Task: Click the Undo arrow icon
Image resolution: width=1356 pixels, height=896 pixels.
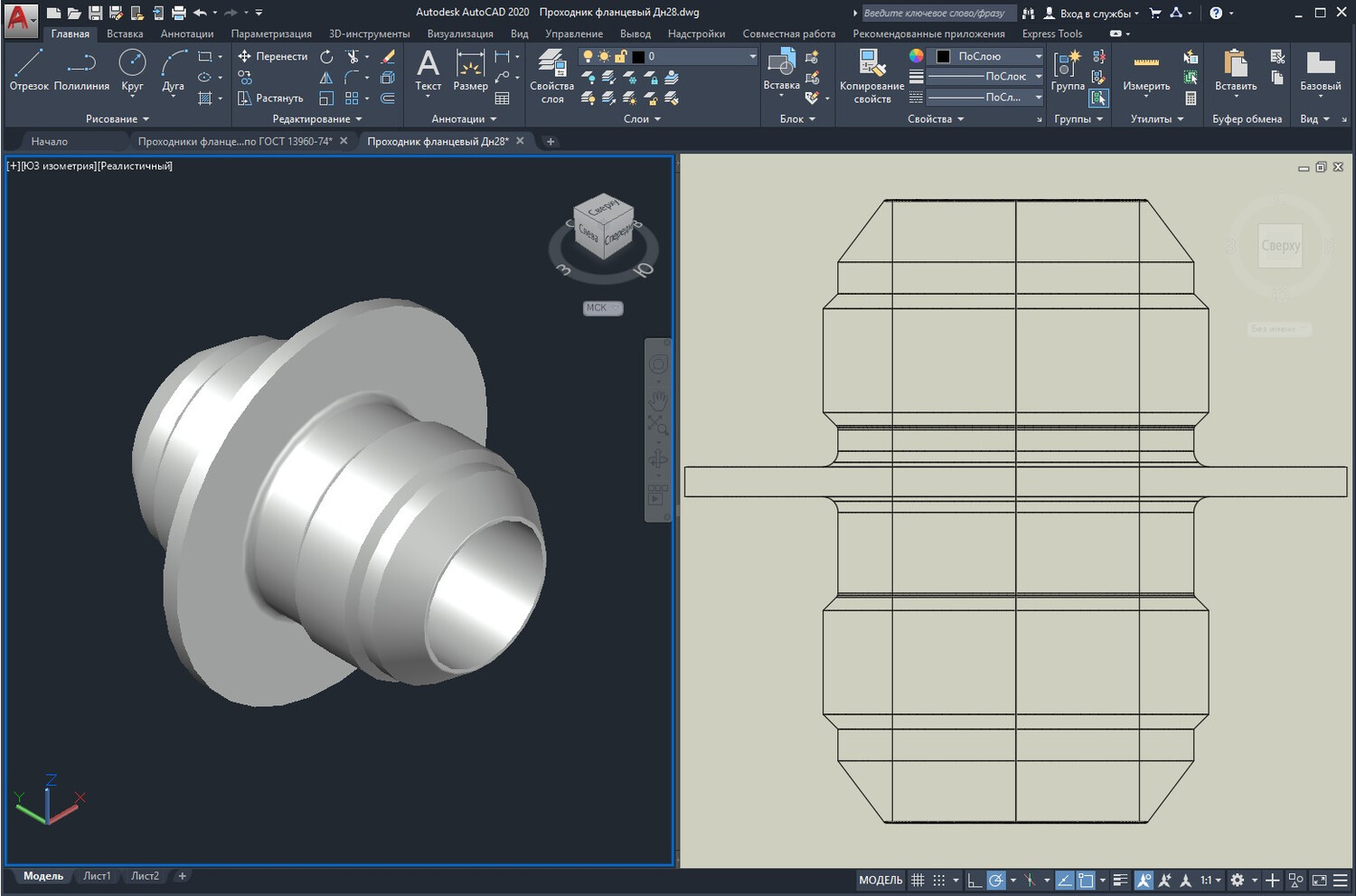Action: [200, 13]
